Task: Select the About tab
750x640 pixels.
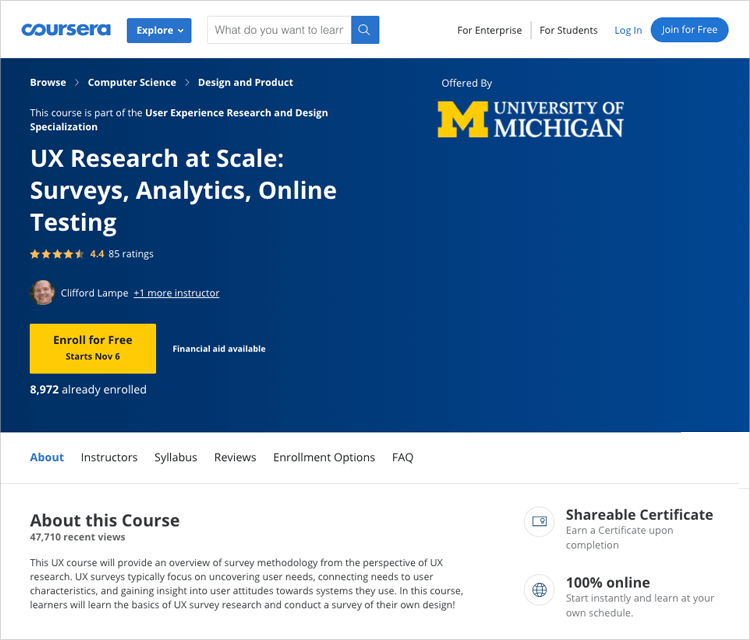Action: point(47,457)
